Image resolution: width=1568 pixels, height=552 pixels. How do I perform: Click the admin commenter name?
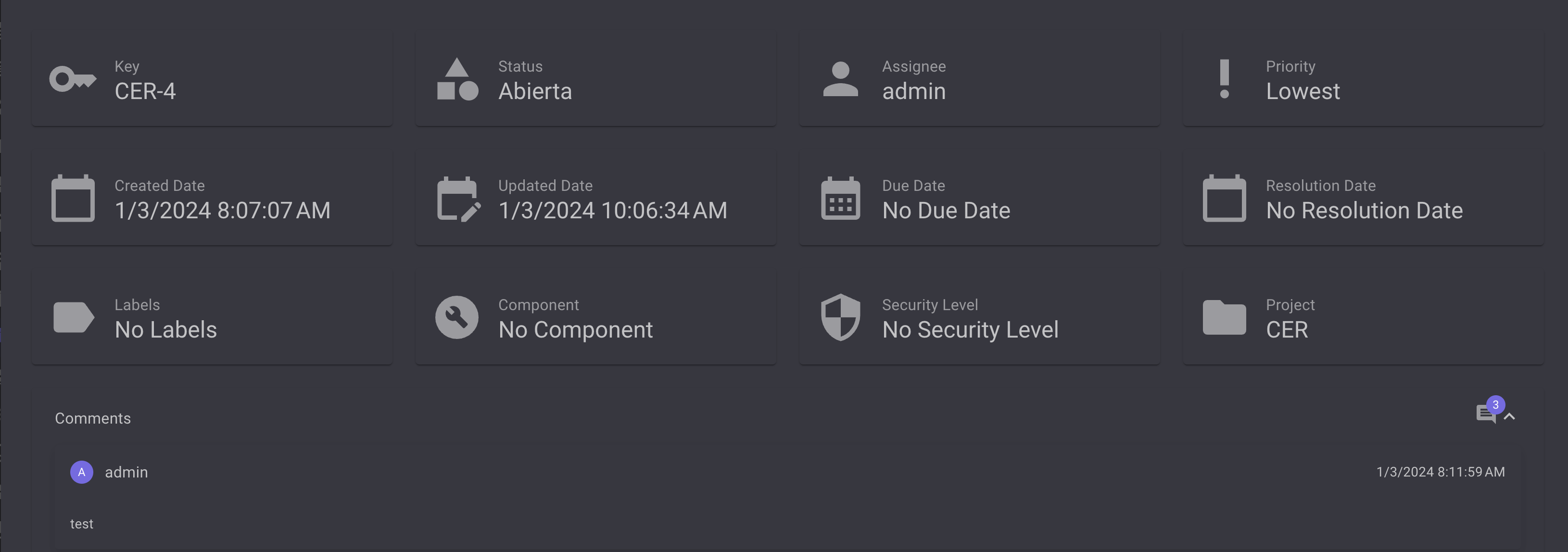126,472
